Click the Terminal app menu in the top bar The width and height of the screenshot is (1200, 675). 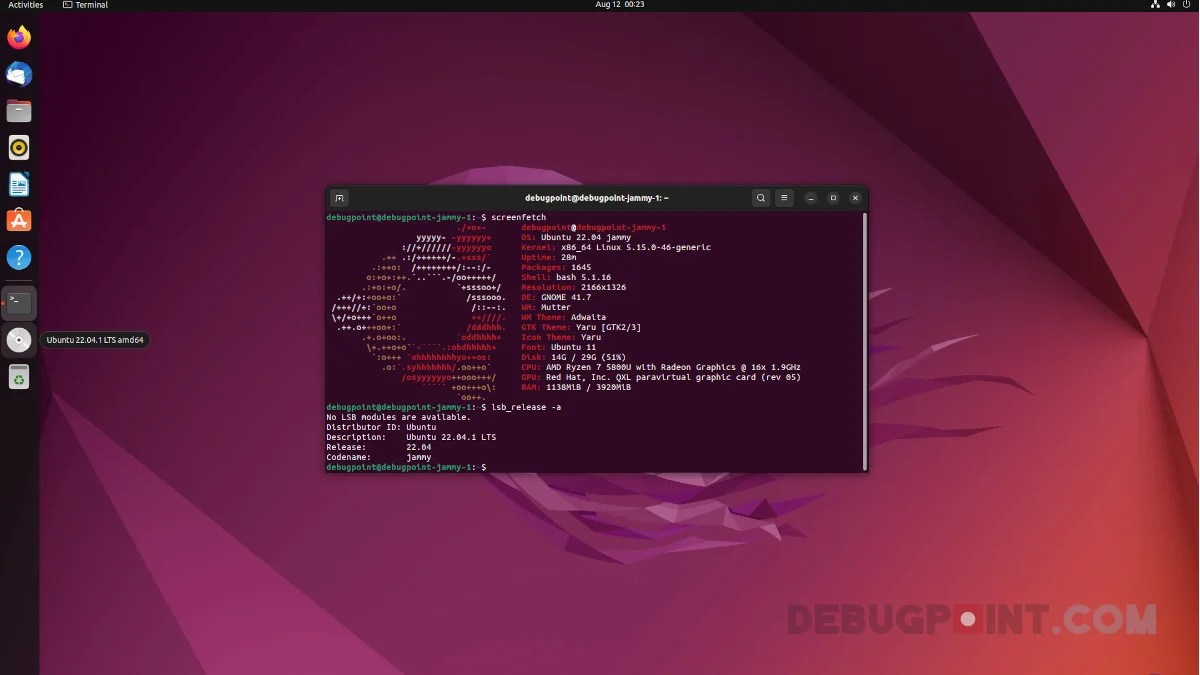tap(86, 4)
